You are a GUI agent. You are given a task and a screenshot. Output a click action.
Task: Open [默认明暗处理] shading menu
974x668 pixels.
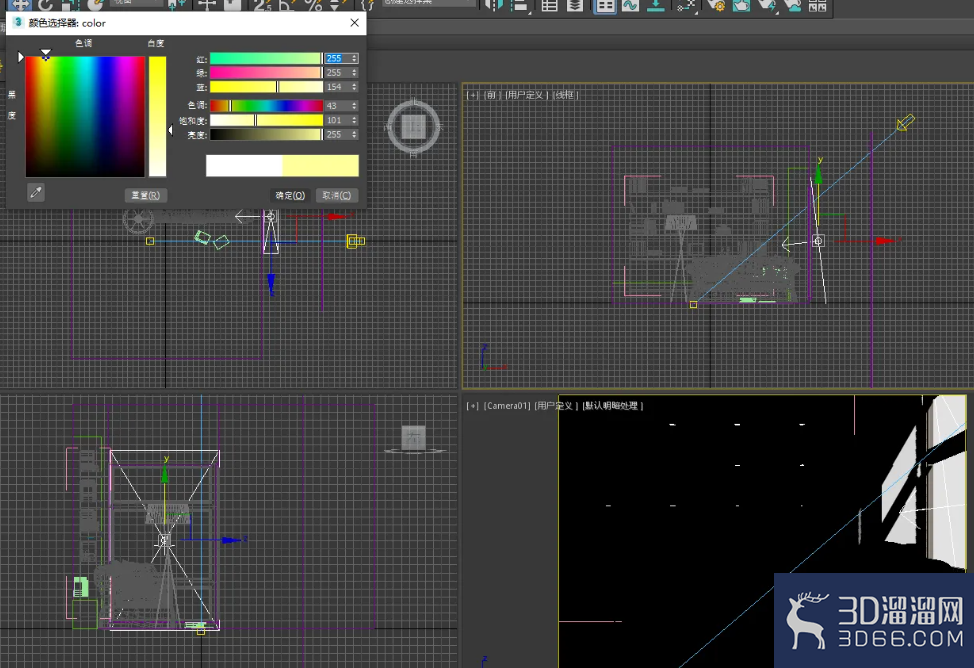(612, 406)
